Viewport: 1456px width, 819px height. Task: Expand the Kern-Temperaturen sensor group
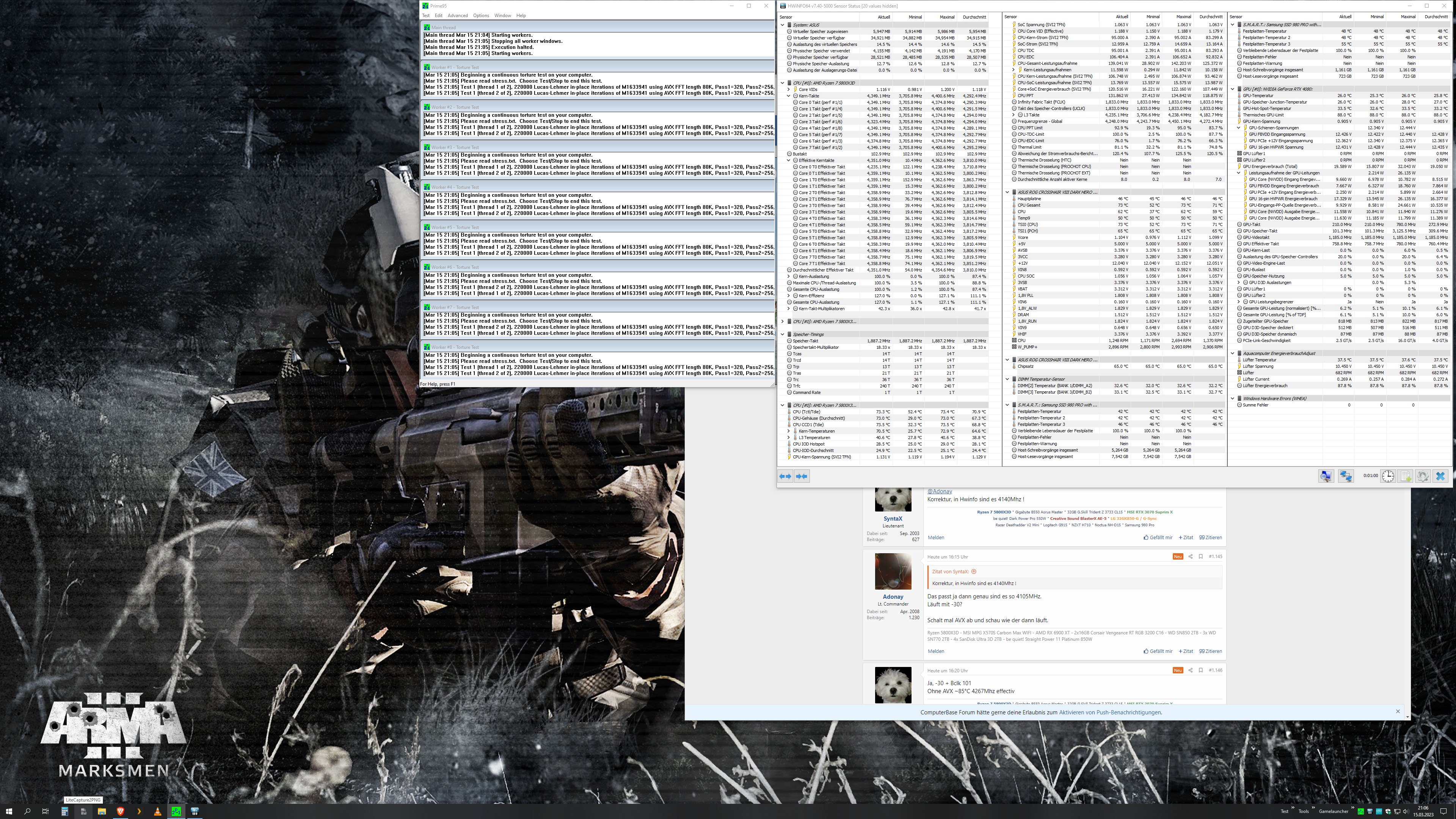[x=789, y=431]
